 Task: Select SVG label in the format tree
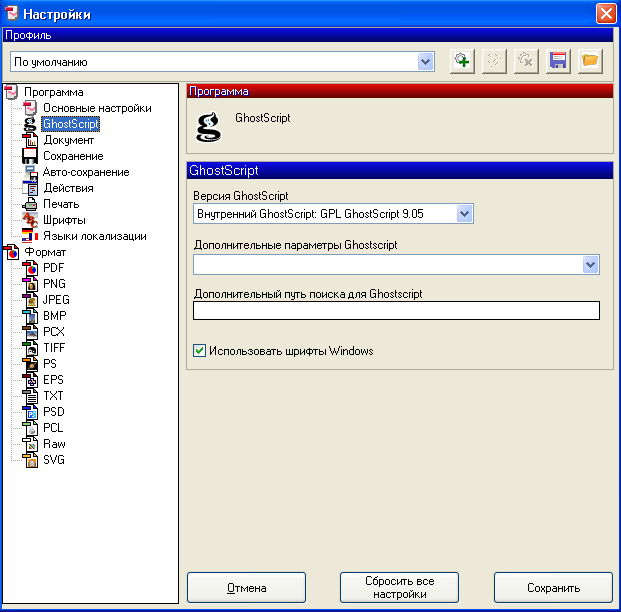[x=54, y=460]
